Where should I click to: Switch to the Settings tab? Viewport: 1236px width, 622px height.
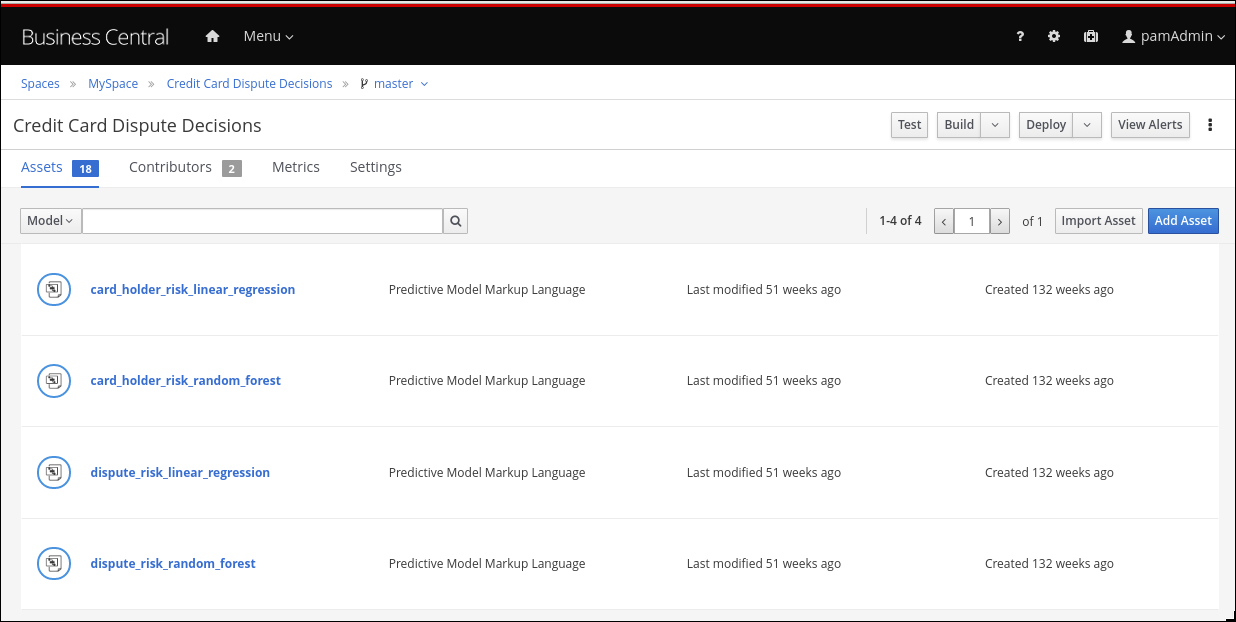[x=376, y=167]
